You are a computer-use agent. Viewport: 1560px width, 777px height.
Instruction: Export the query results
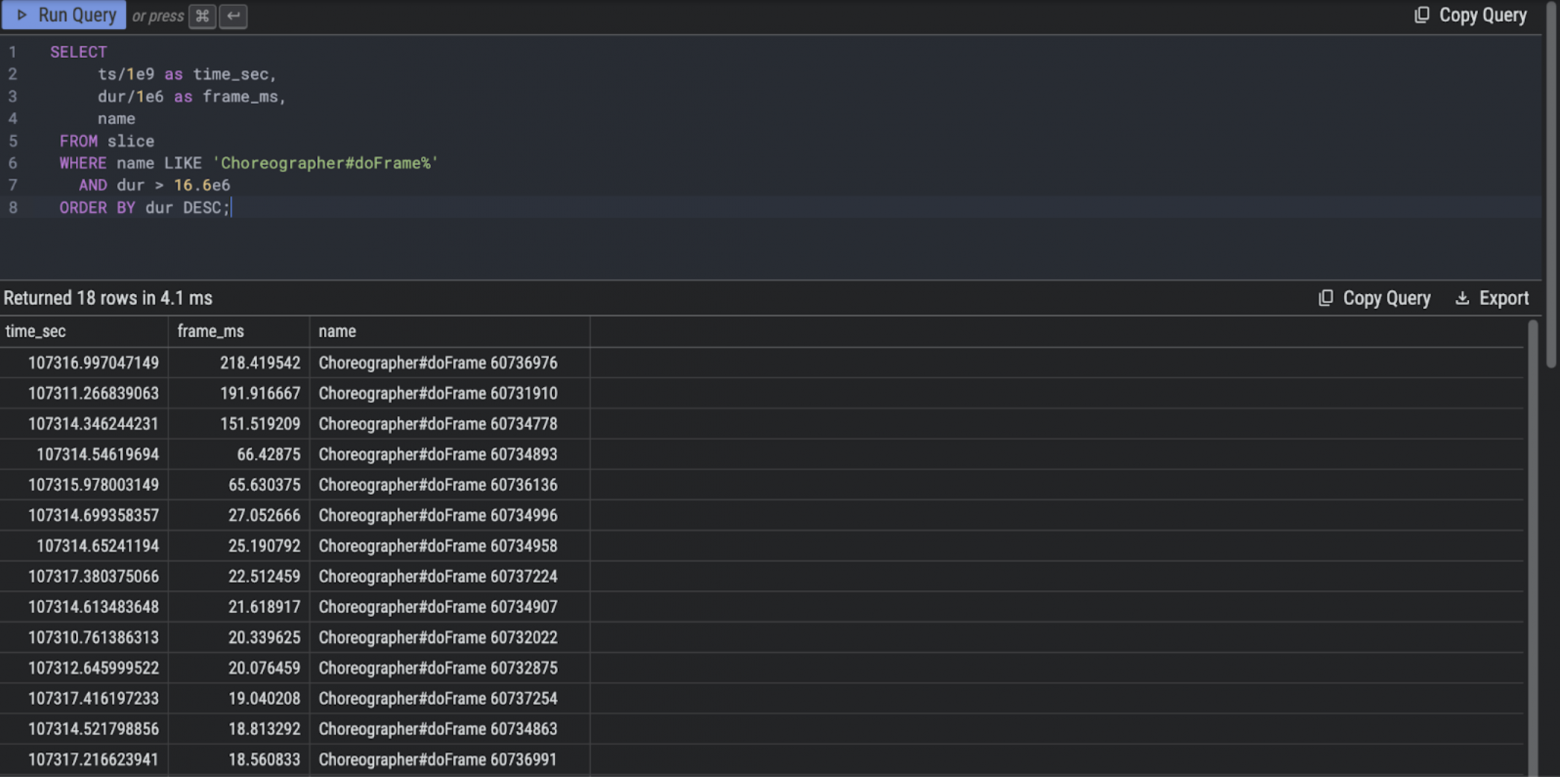tap(1491, 298)
